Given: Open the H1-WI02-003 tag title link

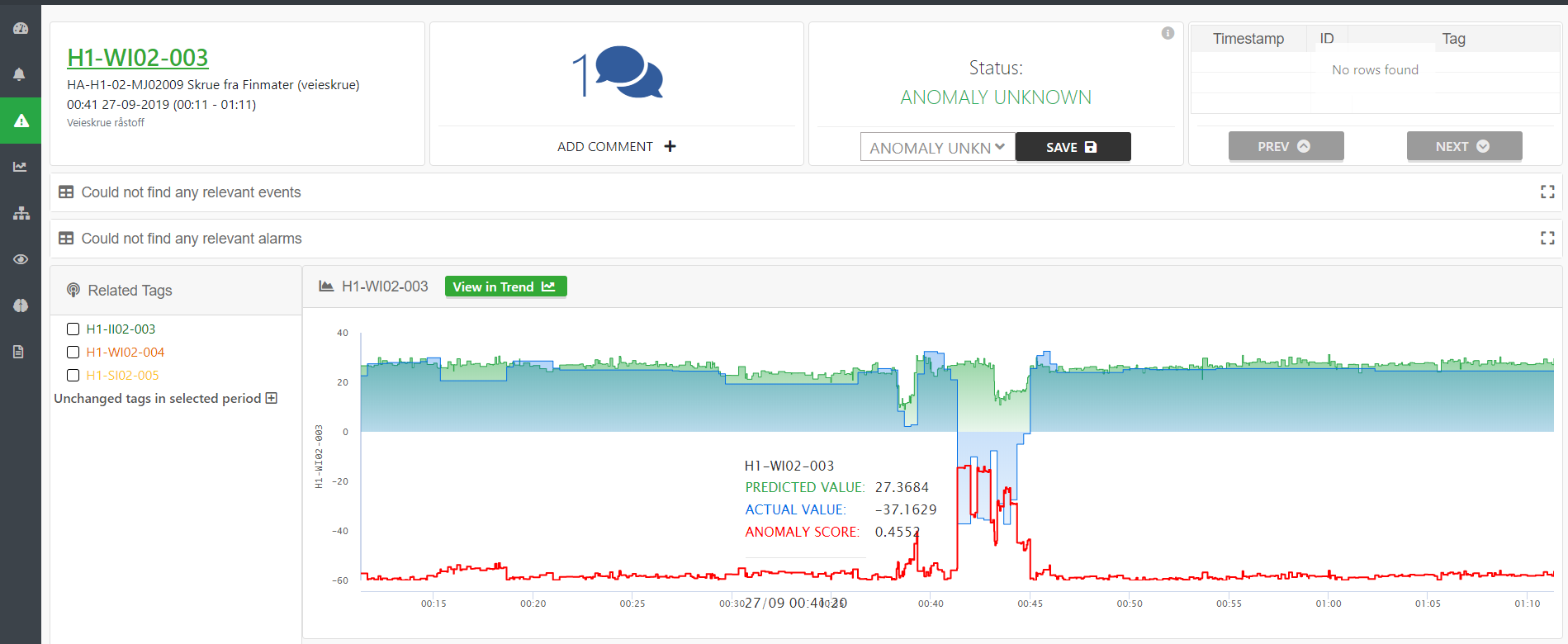Looking at the screenshot, I should pyautogui.click(x=137, y=58).
